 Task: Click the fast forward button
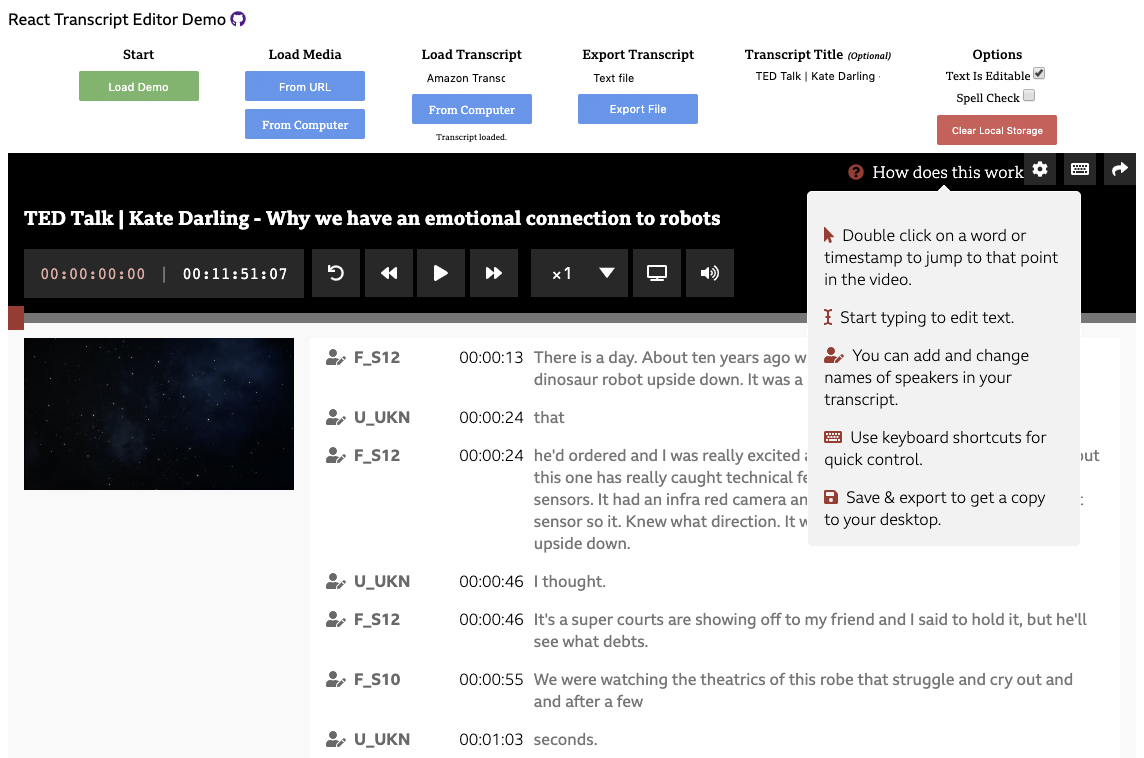(x=494, y=273)
